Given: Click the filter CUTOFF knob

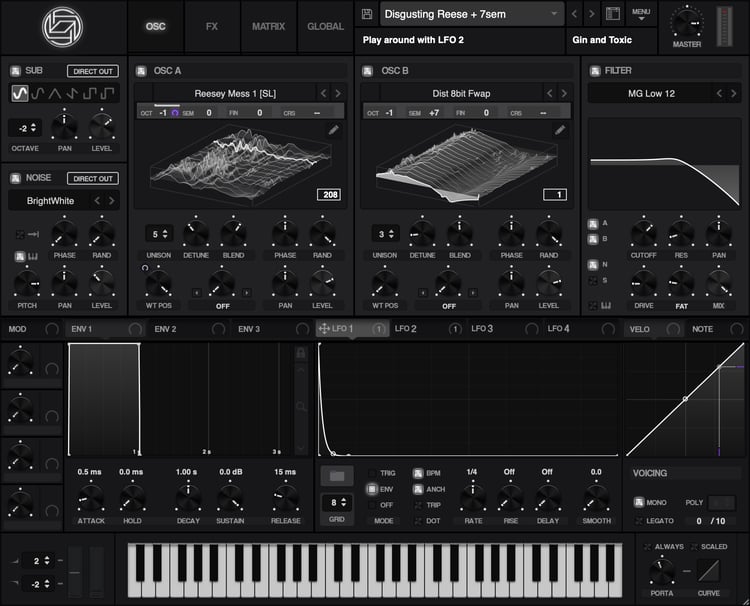Looking at the screenshot, I should [643, 232].
